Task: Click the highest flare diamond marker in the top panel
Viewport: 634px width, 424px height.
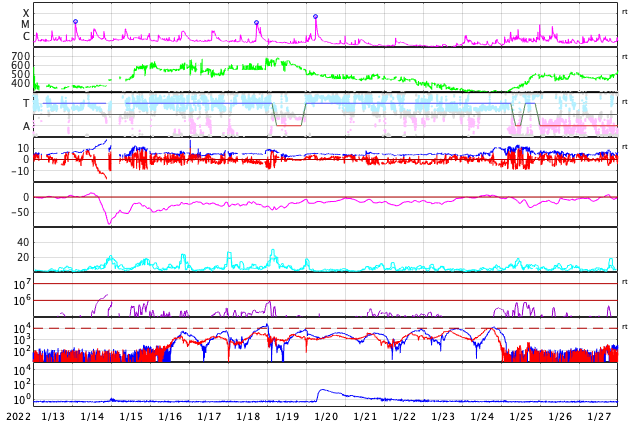Action: [315, 17]
